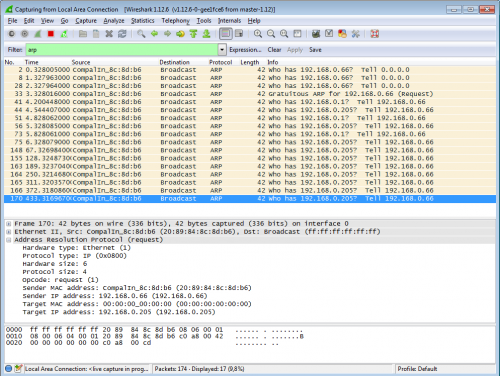Click expert info circle in status bar
Screen dimensions: 500x376
coord(9,368)
